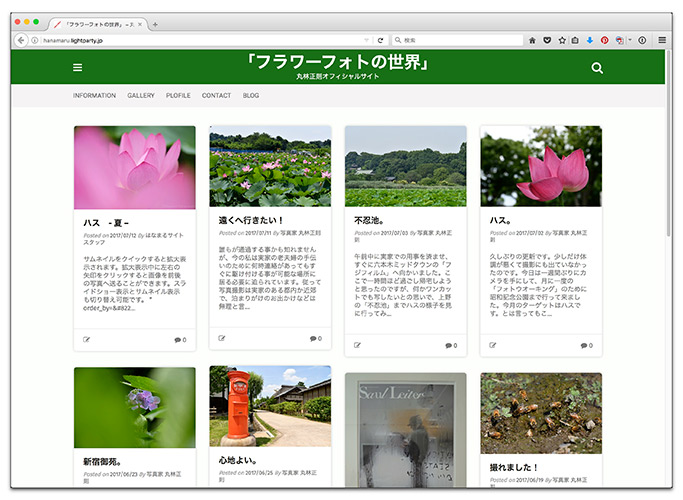
Task: Open the URL history dropdown arrow
Action: 366,41
